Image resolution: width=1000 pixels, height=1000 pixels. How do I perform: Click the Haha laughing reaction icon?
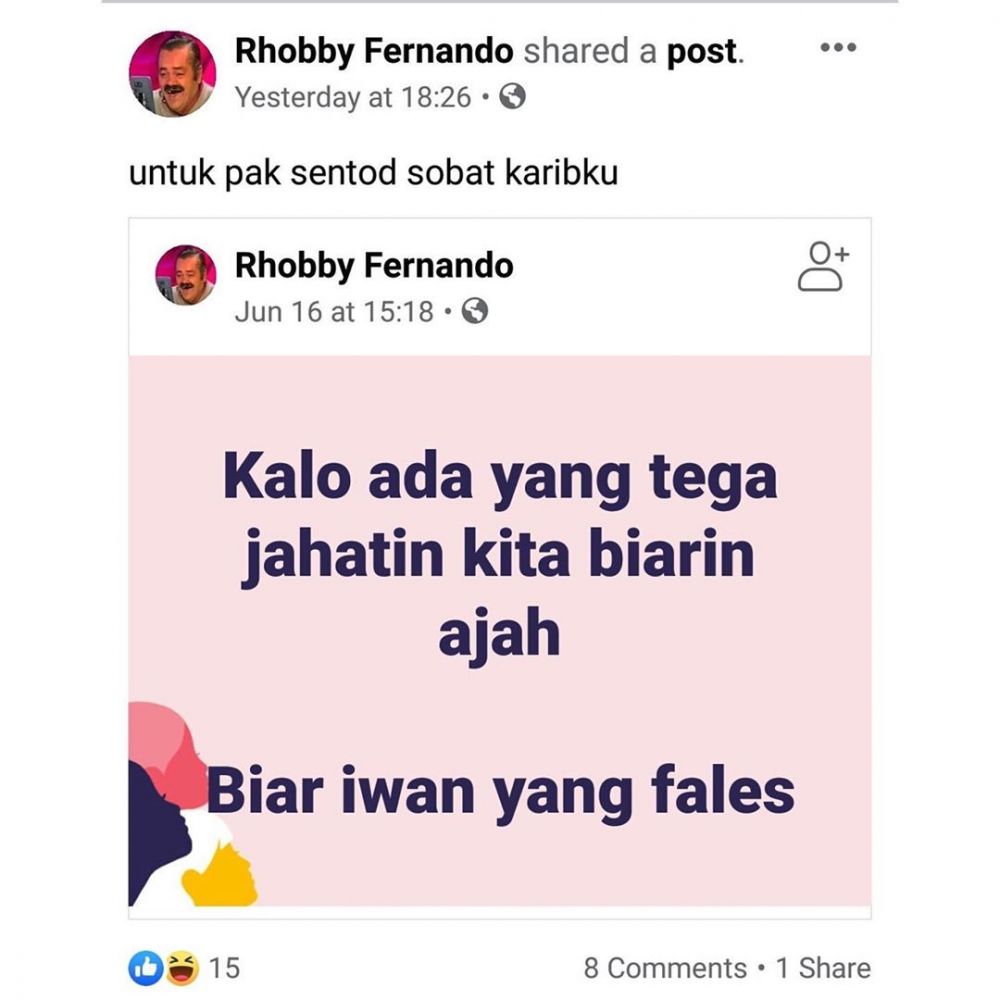[182, 967]
